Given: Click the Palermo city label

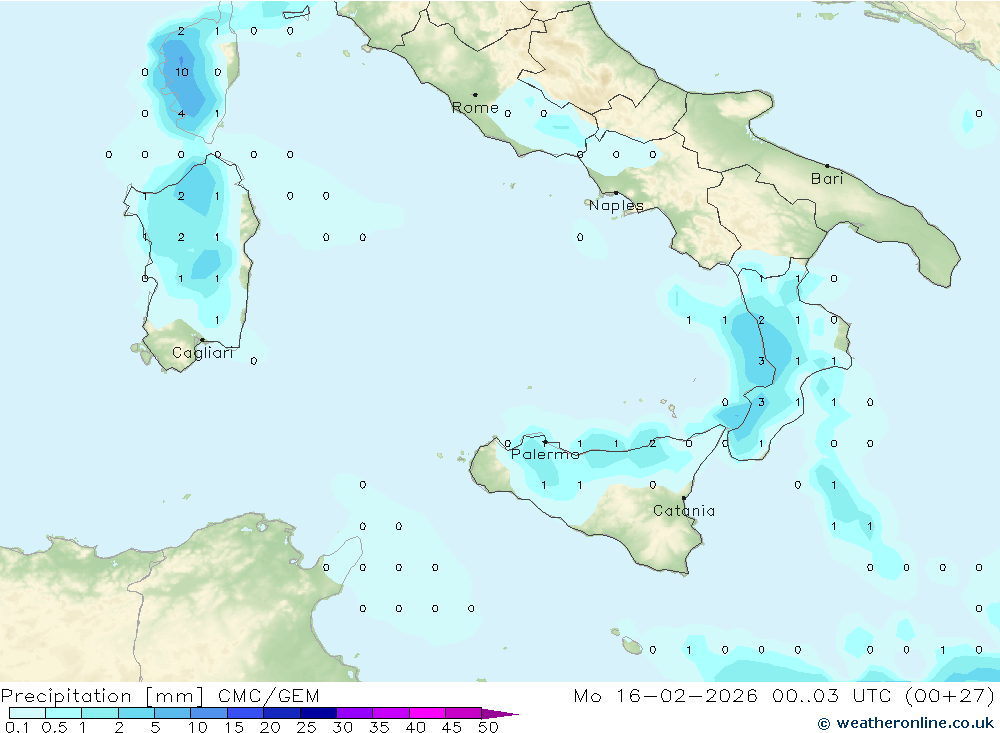Looking at the screenshot, I should coord(545,454).
